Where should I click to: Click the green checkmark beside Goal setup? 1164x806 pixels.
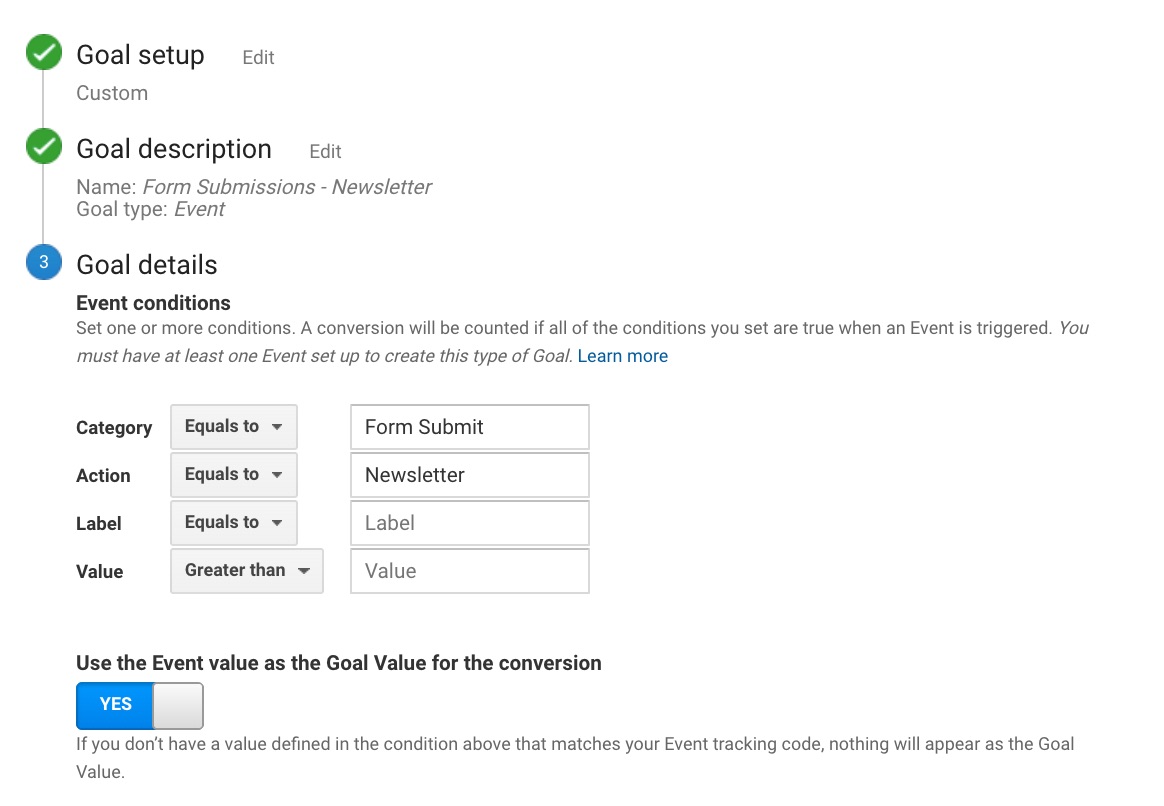(44, 53)
